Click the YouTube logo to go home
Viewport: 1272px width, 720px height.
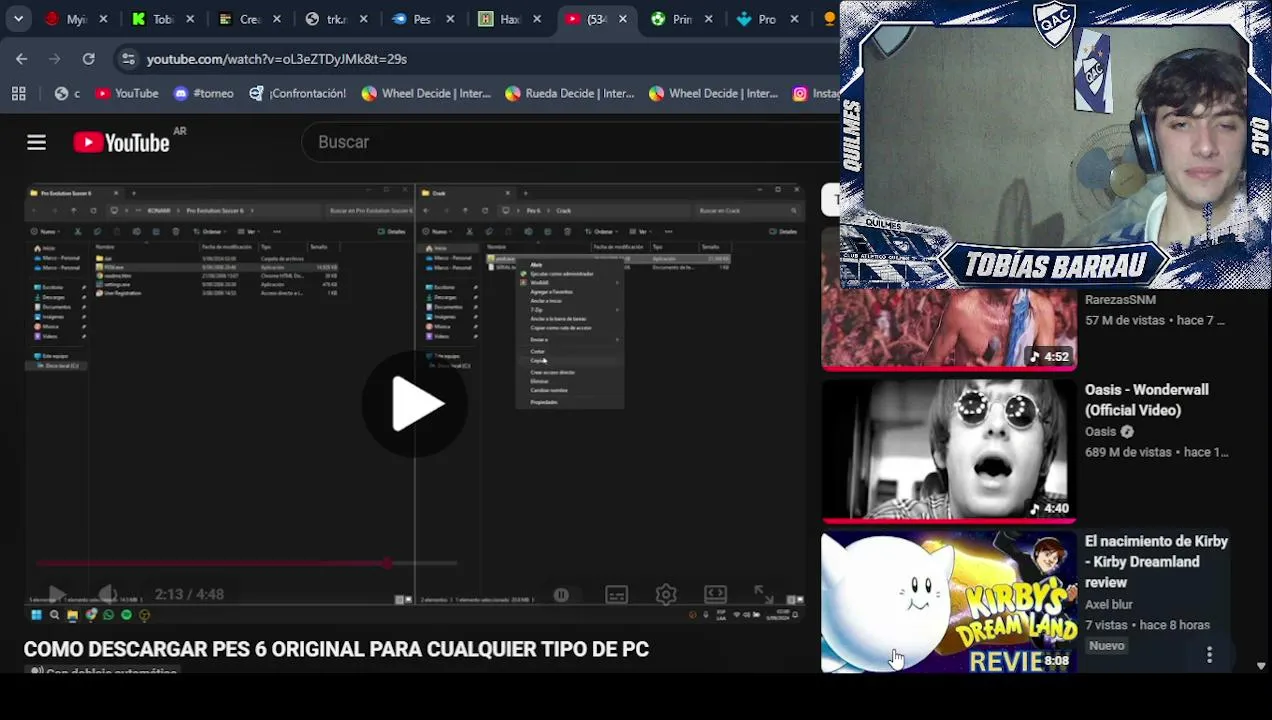point(121,142)
